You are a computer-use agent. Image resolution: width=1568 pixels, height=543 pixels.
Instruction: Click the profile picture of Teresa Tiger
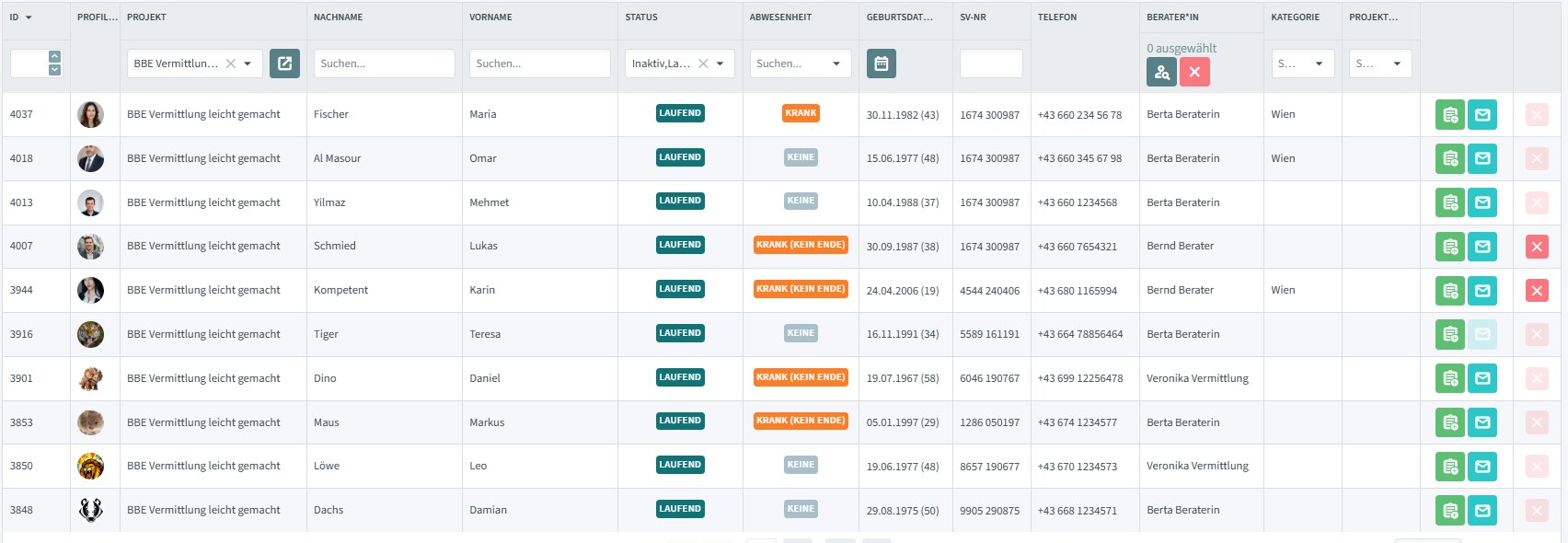coord(90,334)
